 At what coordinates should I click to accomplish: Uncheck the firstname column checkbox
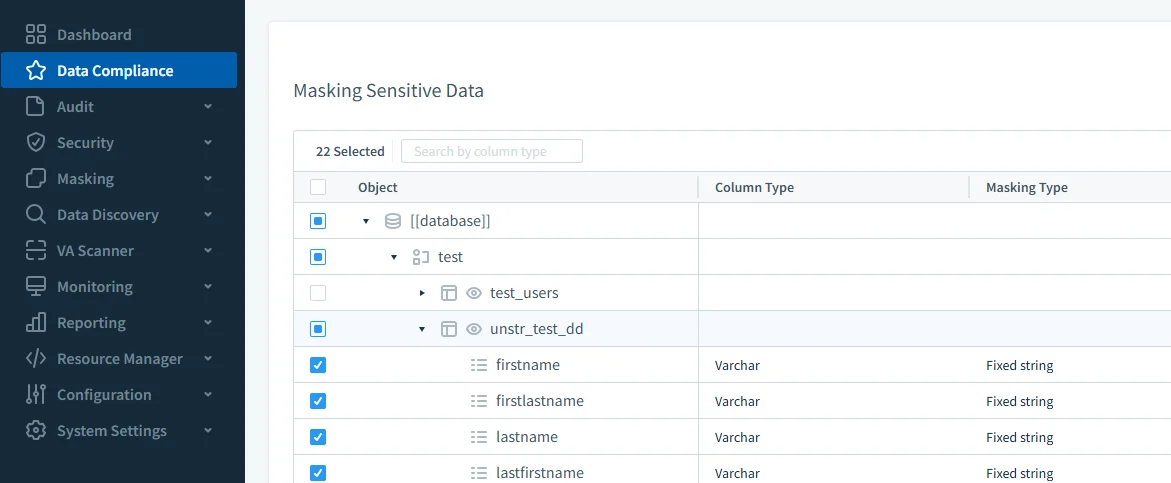(x=318, y=365)
